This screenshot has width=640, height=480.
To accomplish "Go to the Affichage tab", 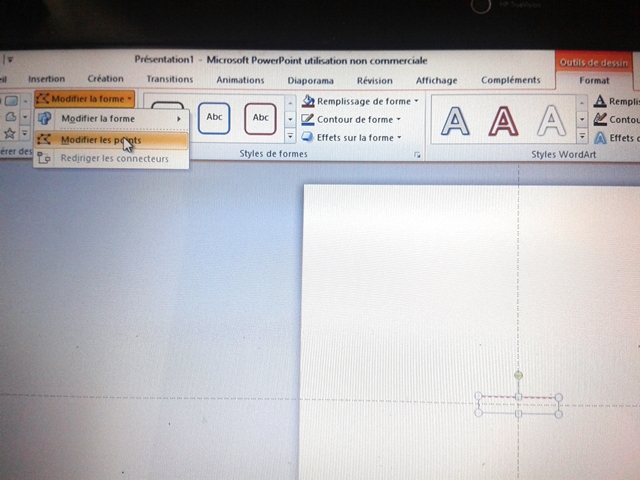I will [x=436, y=80].
